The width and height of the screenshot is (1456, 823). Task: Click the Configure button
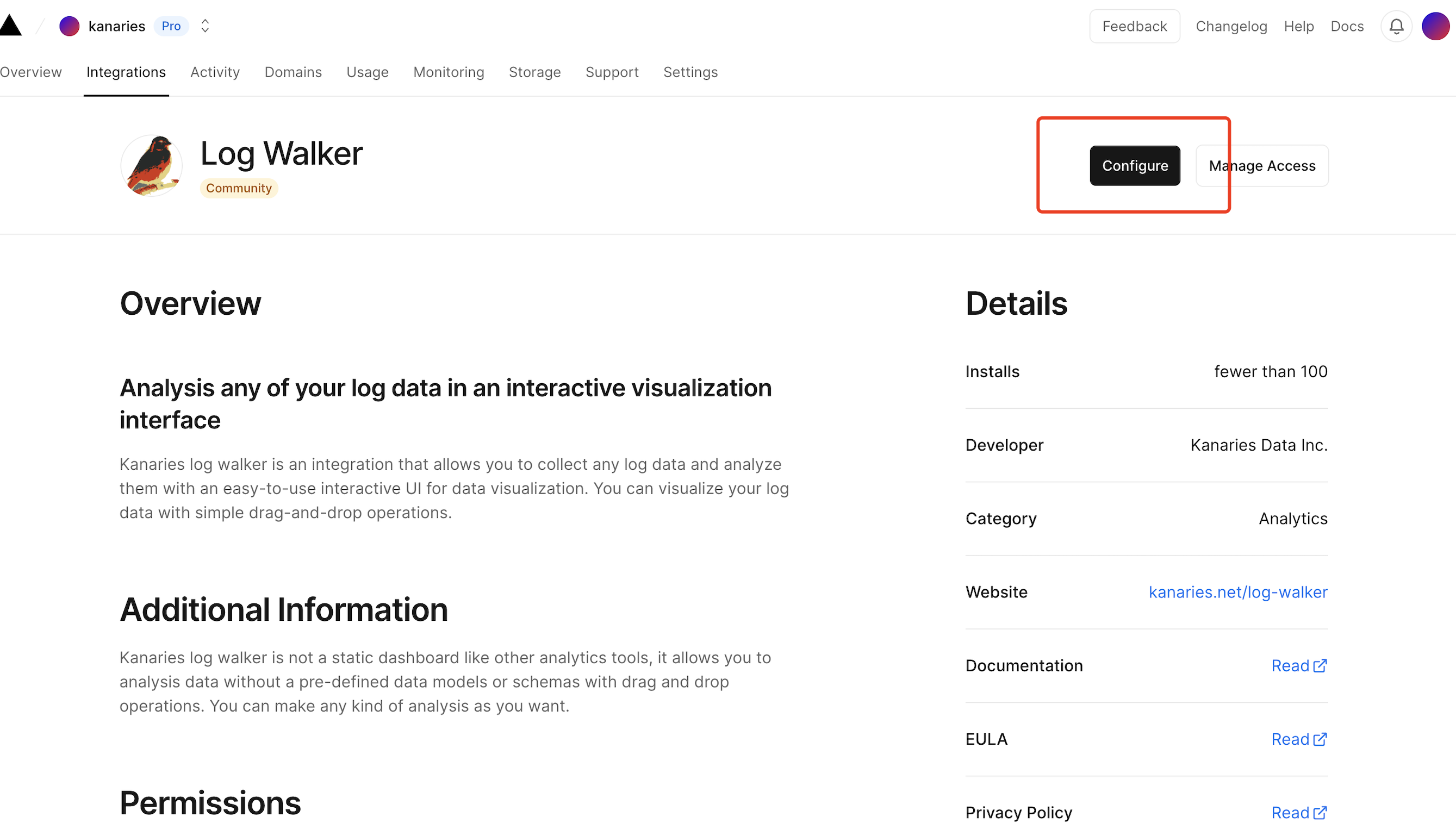coord(1134,166)
